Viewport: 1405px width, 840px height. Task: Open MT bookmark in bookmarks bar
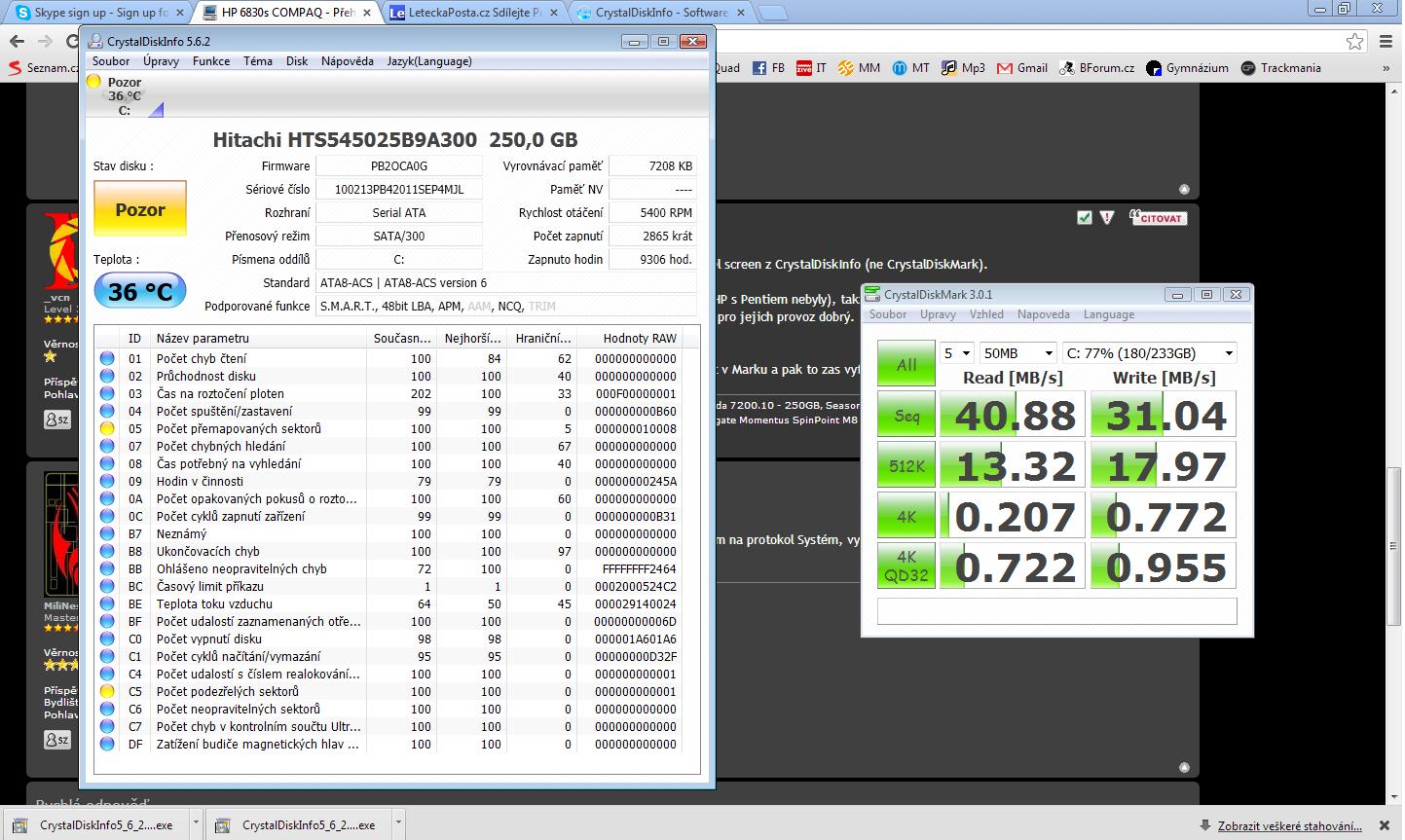pos(910,68)
